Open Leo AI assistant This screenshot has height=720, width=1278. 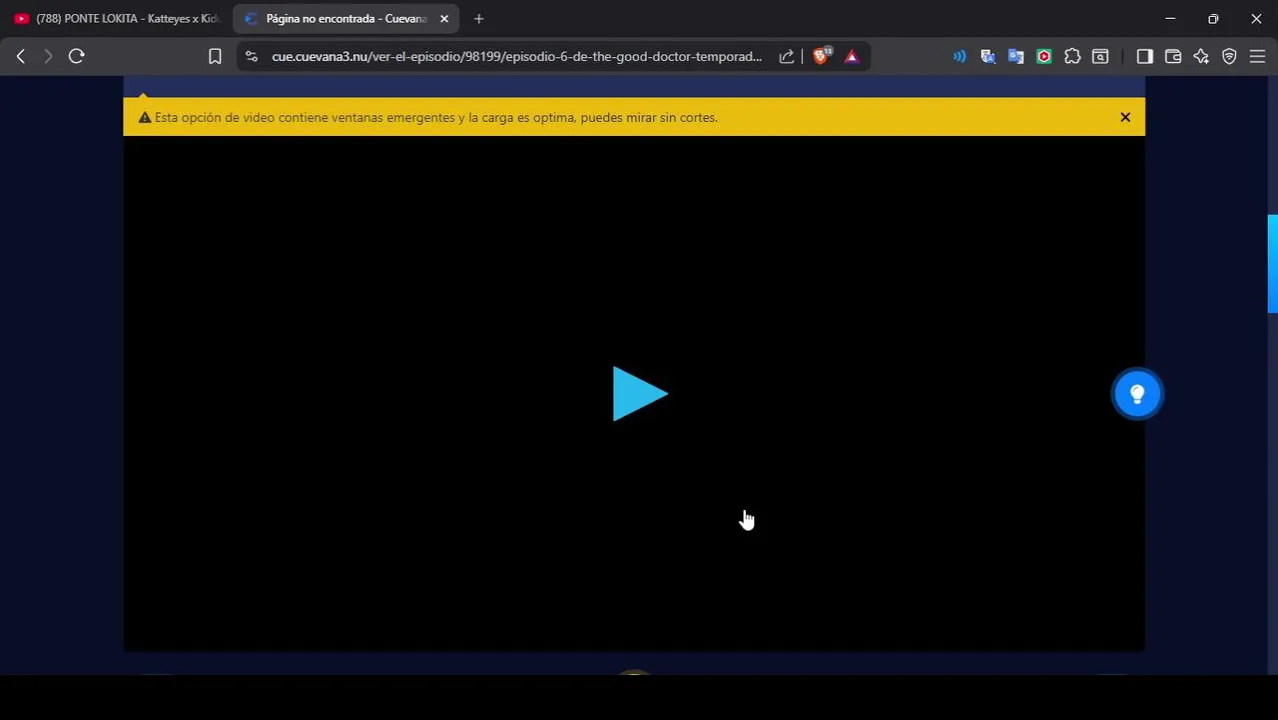[x=1201, y=57]
